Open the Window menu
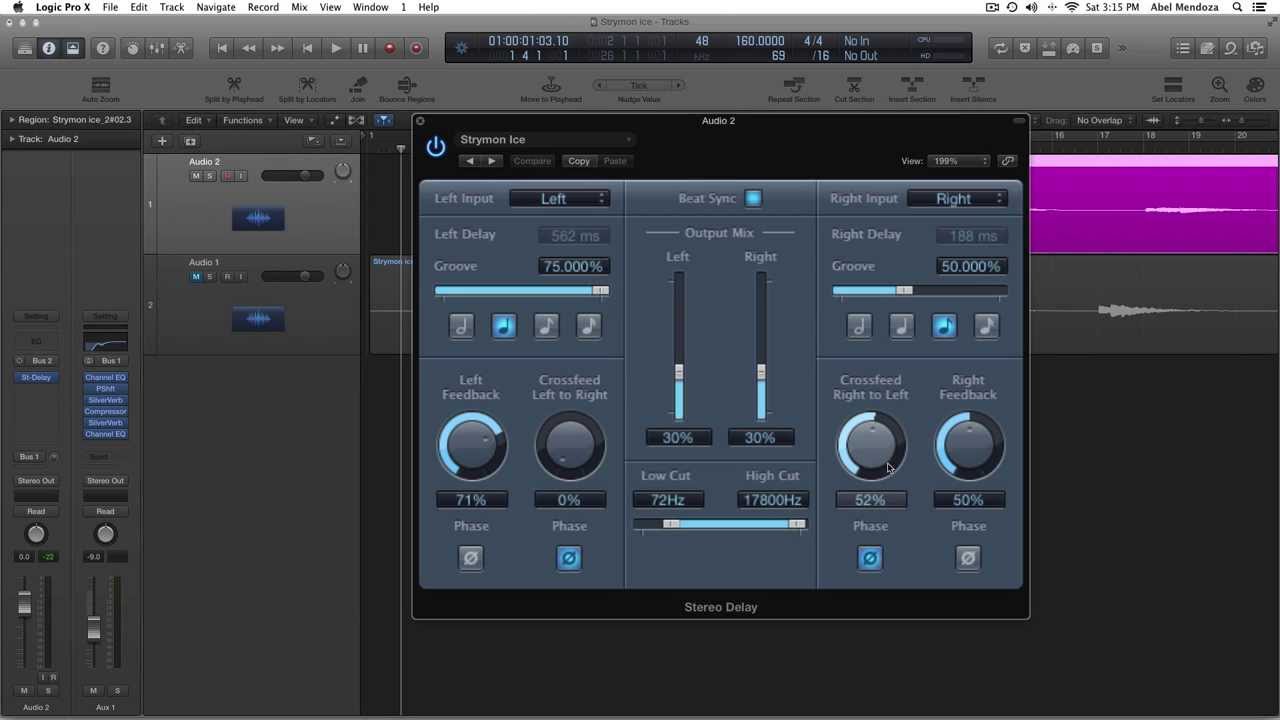Screen dimensions: 1280x720 (370, 7)
